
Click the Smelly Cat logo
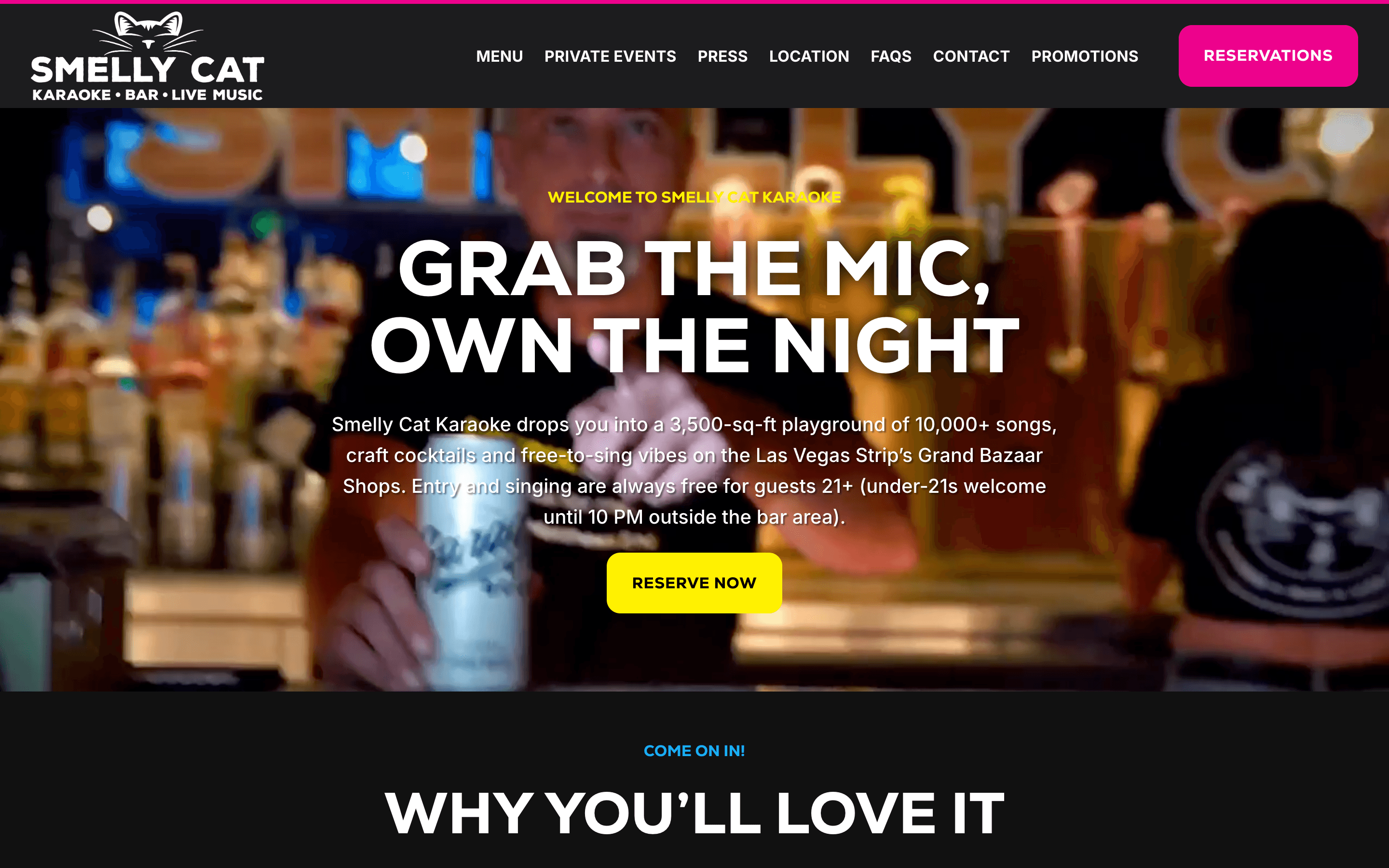[148, 56]
